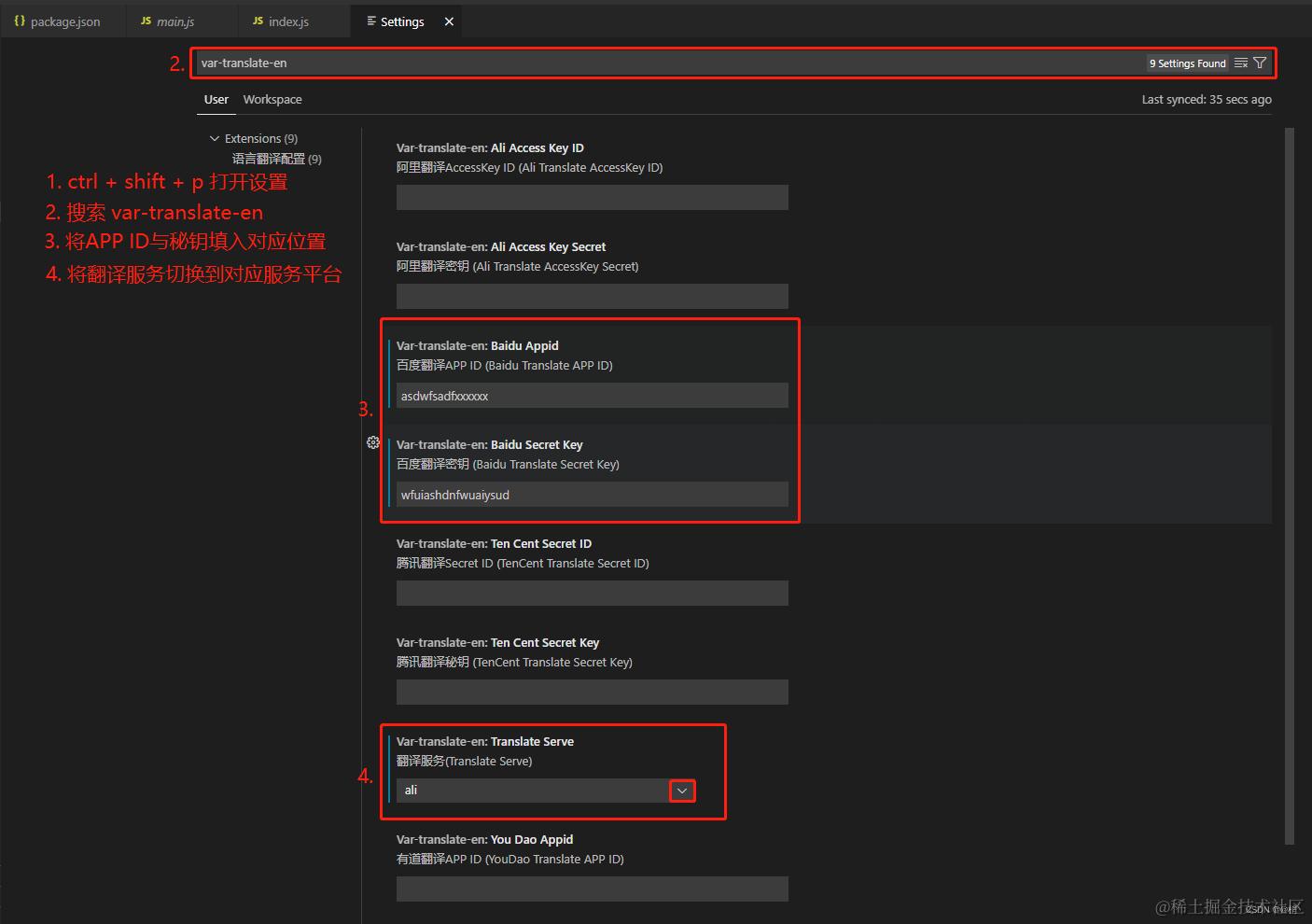Screen dimensions: 1312x924
Task: Click the 'Ali Access Key ID' title
Action: [537, 147]
